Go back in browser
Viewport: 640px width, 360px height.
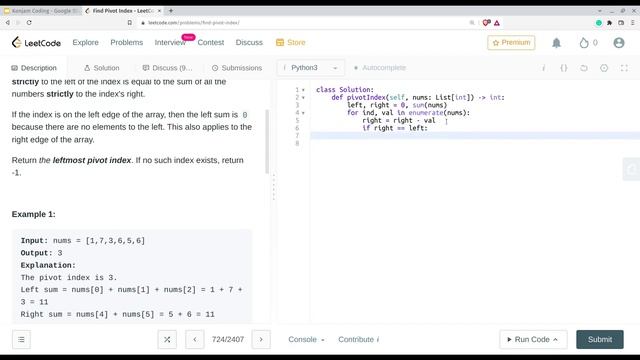(8, 22)
